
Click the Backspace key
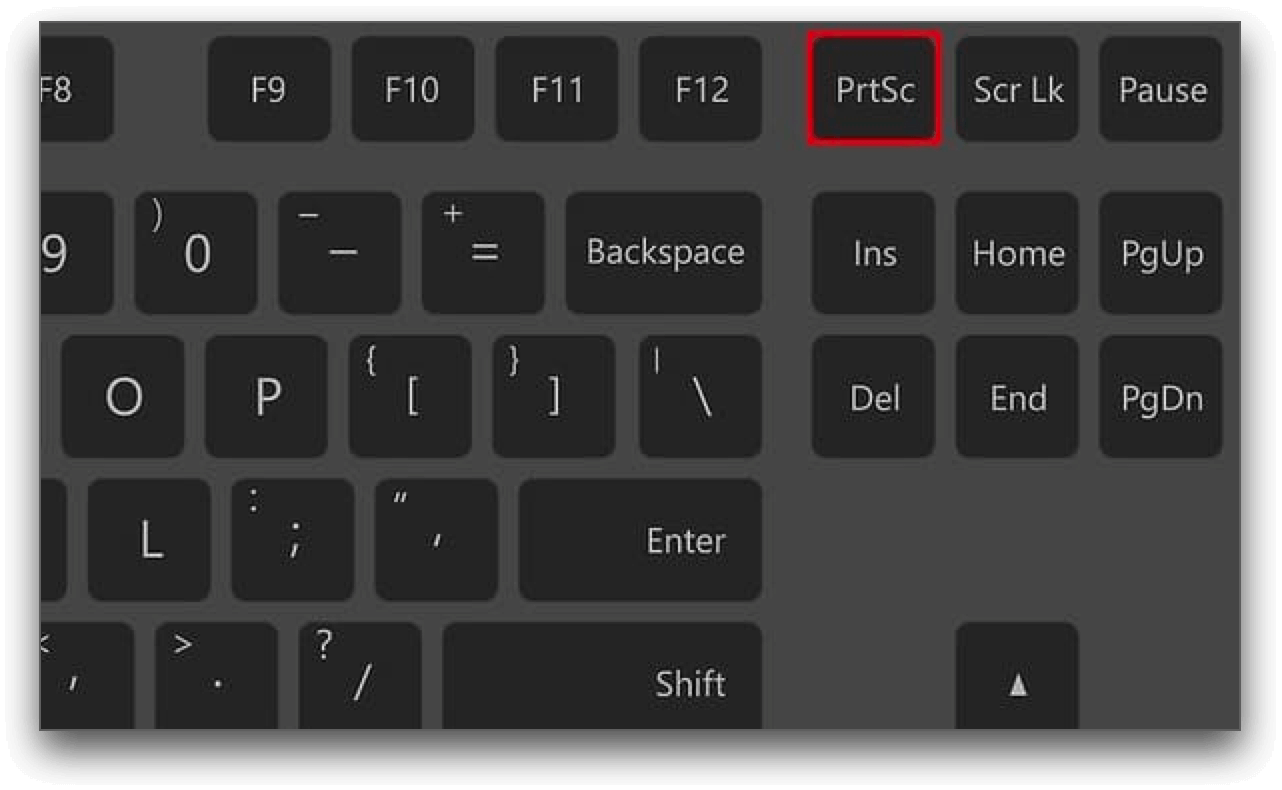click(x=664, y=252)
